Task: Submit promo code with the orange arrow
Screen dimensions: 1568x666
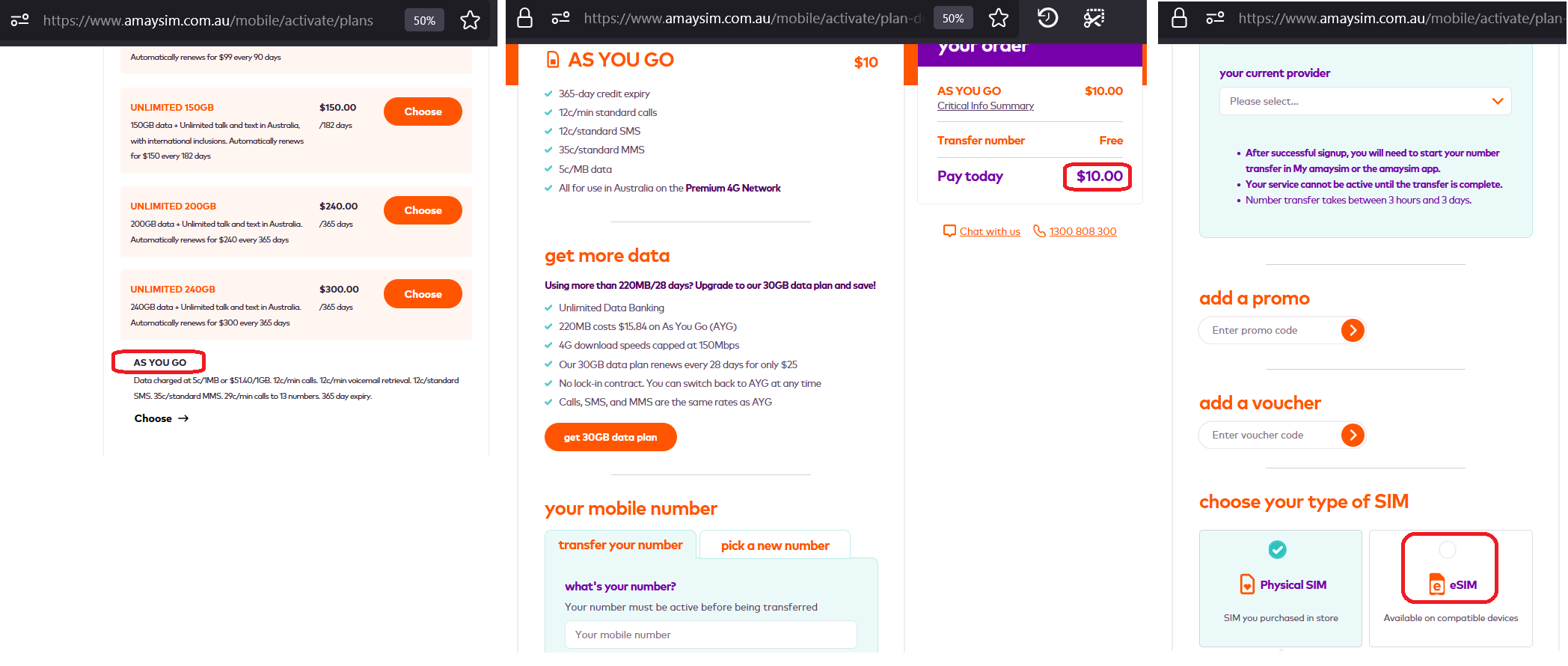Action: (x=1353, y=330)
